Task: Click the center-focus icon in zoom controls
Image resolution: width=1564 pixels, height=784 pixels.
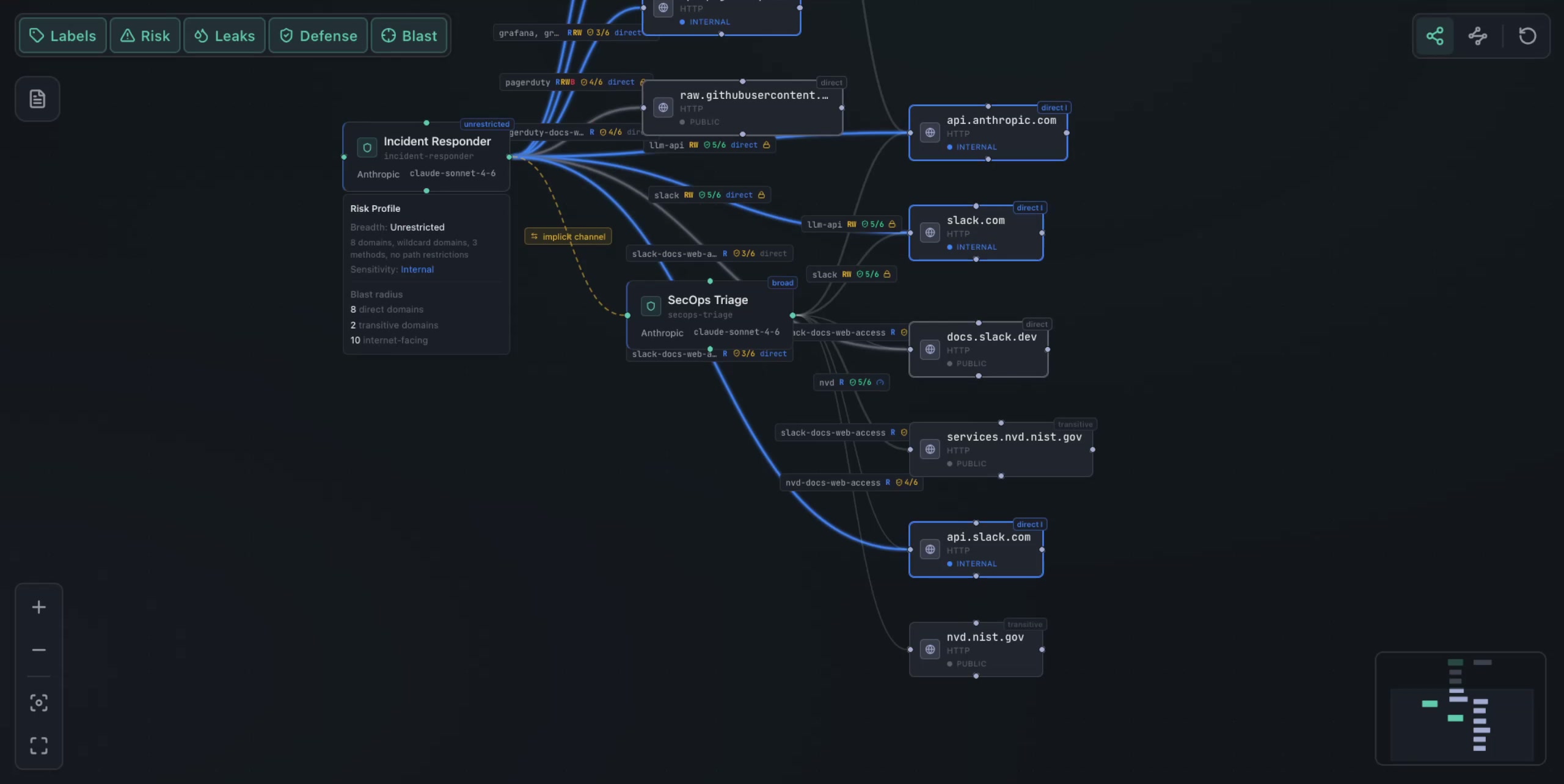Action: [38, 703]
